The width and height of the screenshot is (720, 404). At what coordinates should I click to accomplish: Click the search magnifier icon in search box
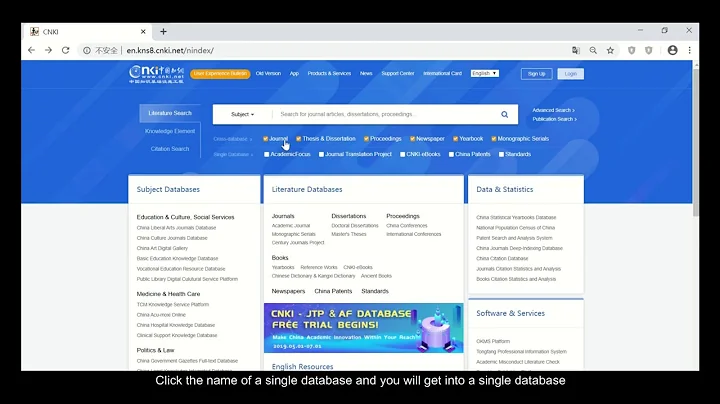pyautogui.click(x=505, y=114)
